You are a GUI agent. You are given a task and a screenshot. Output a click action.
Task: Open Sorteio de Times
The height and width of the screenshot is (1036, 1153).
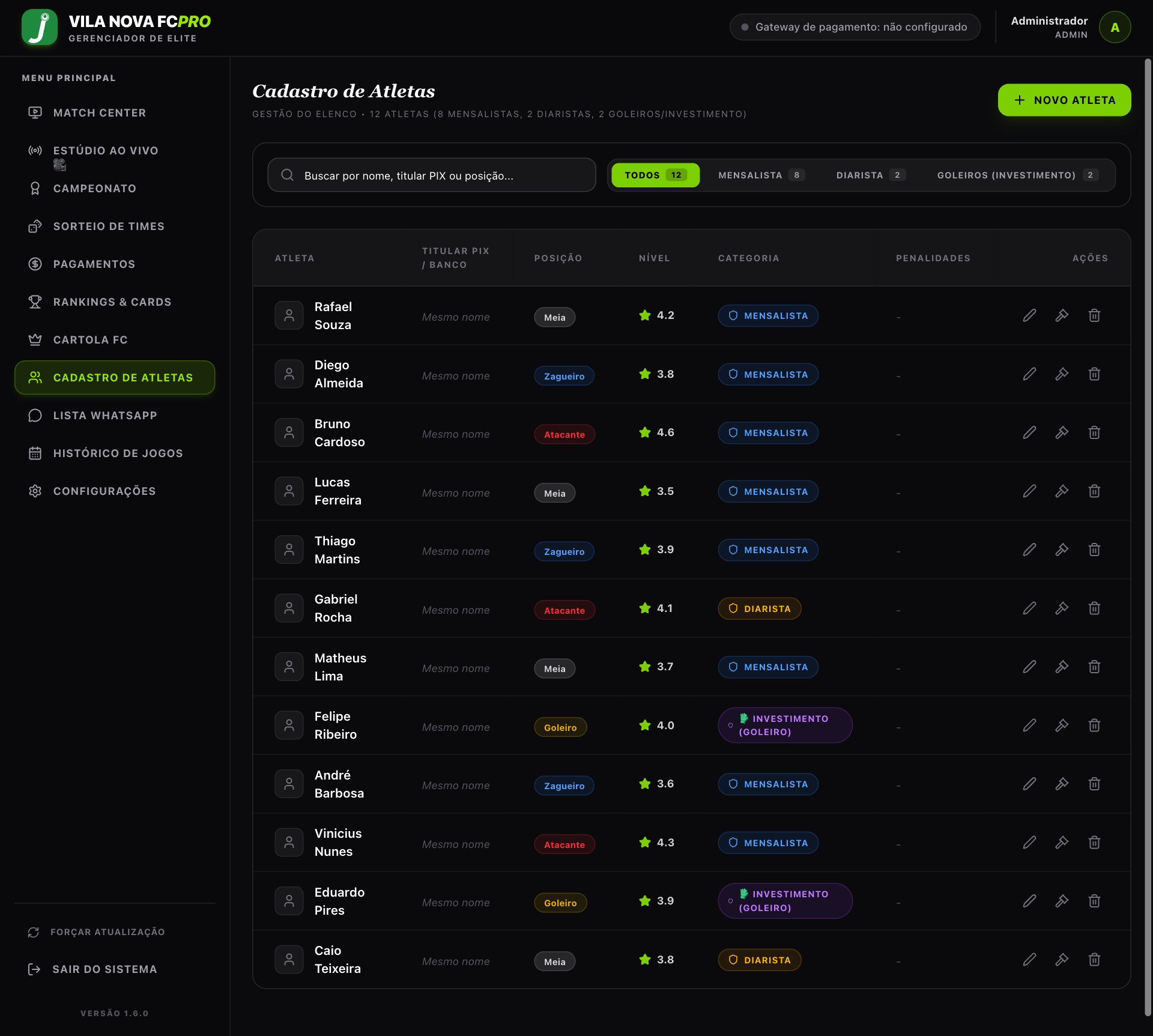point(115,226)
